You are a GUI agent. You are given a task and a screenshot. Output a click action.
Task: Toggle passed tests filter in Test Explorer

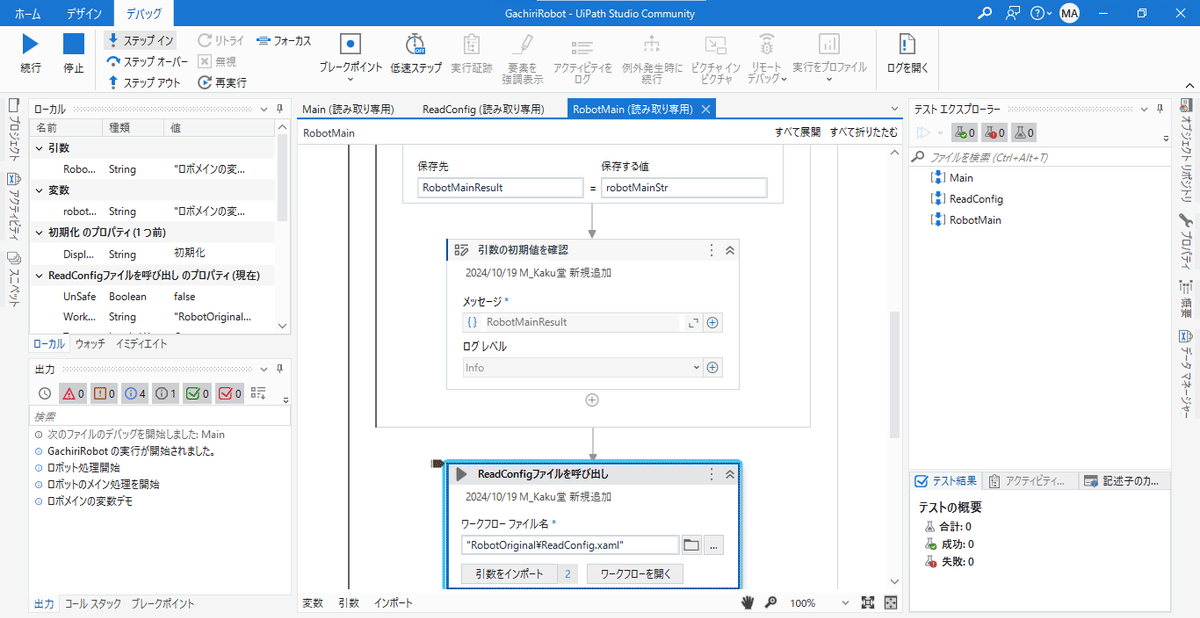(964, 132)
